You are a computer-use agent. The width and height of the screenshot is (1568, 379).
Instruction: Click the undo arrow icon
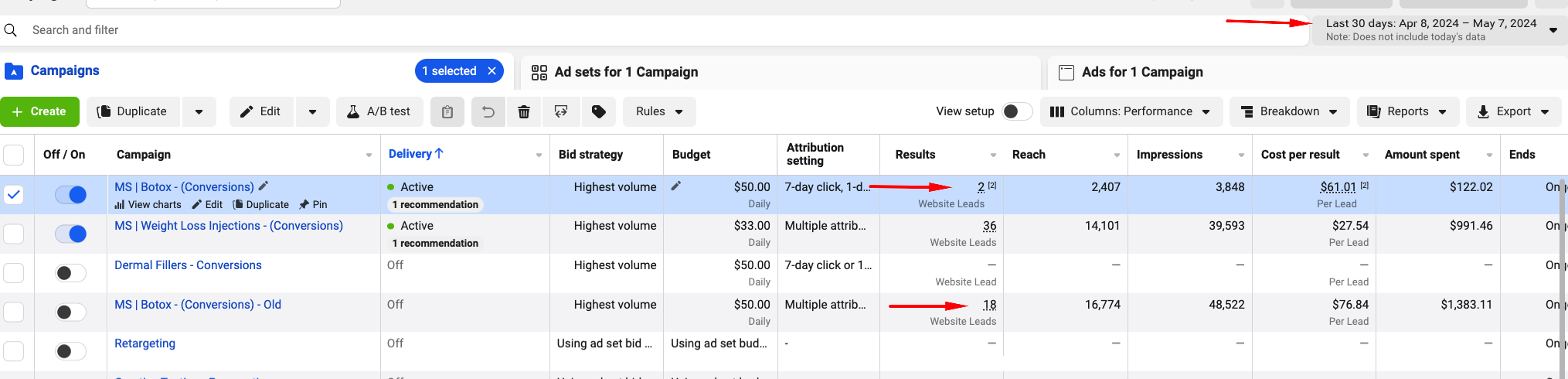(x=488, y=111)
